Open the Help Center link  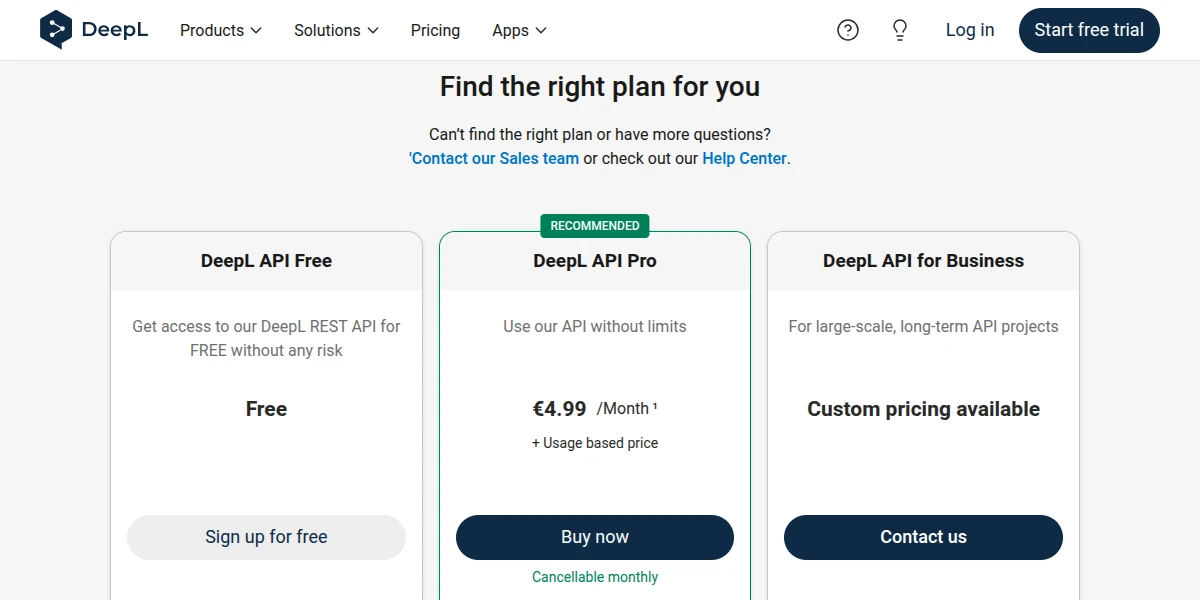tap(744, 158)
